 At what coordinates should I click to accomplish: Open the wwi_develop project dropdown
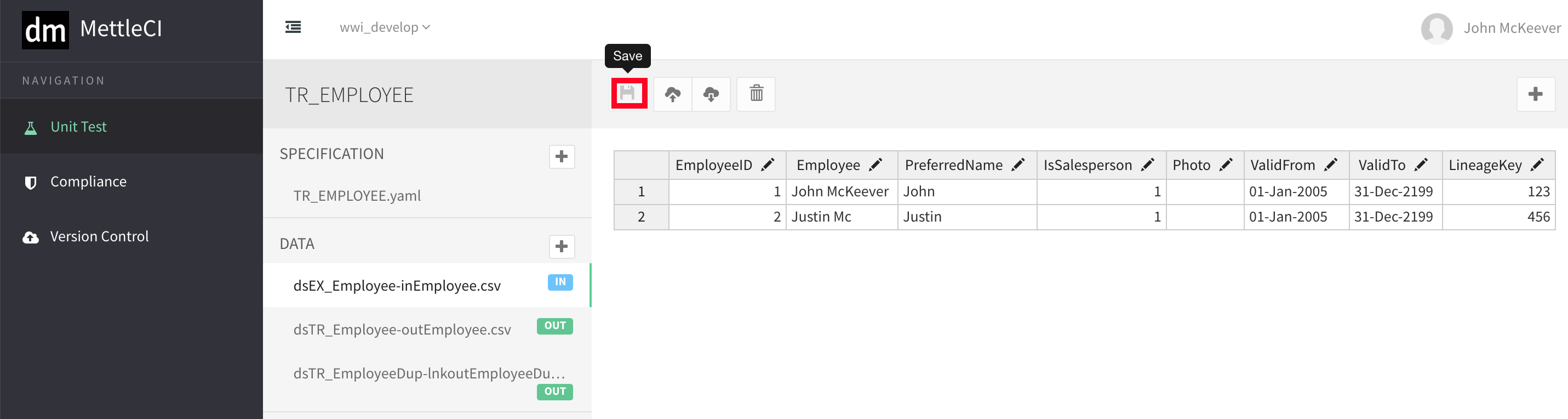point(385,27)
